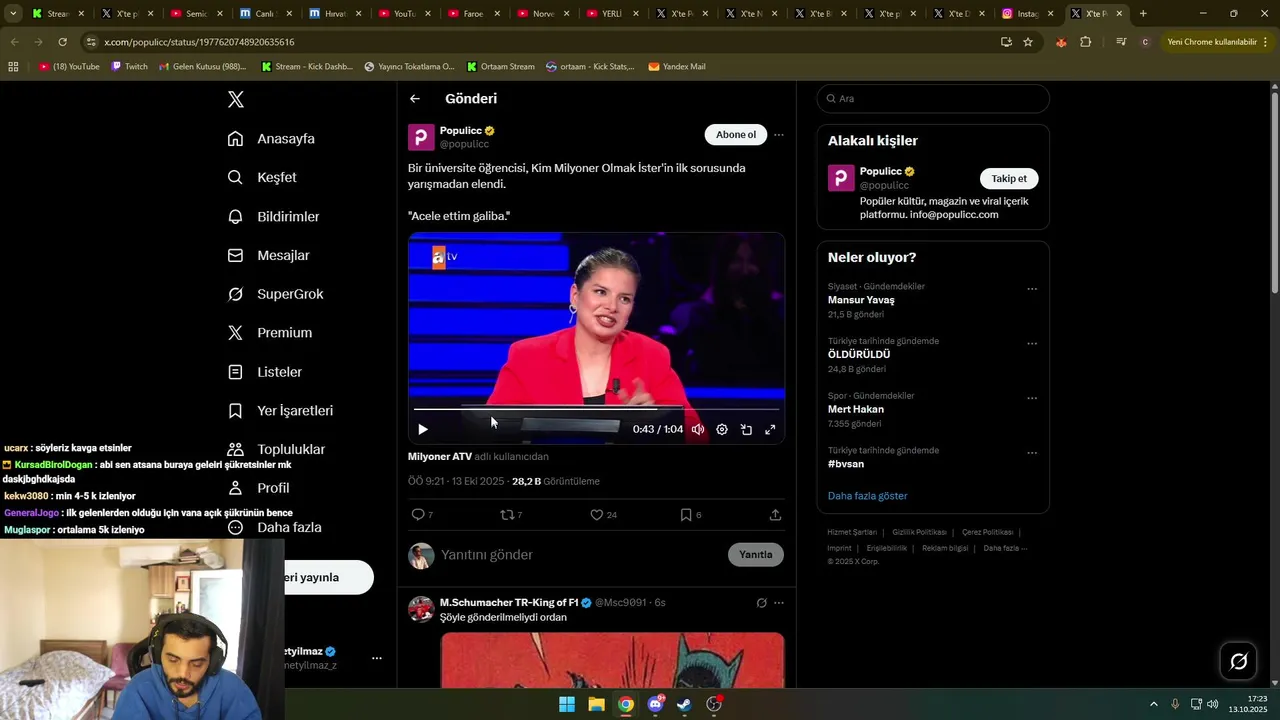Open Discord from taskbar
This screenshot has width=1280, height=720.
point(655,704)
